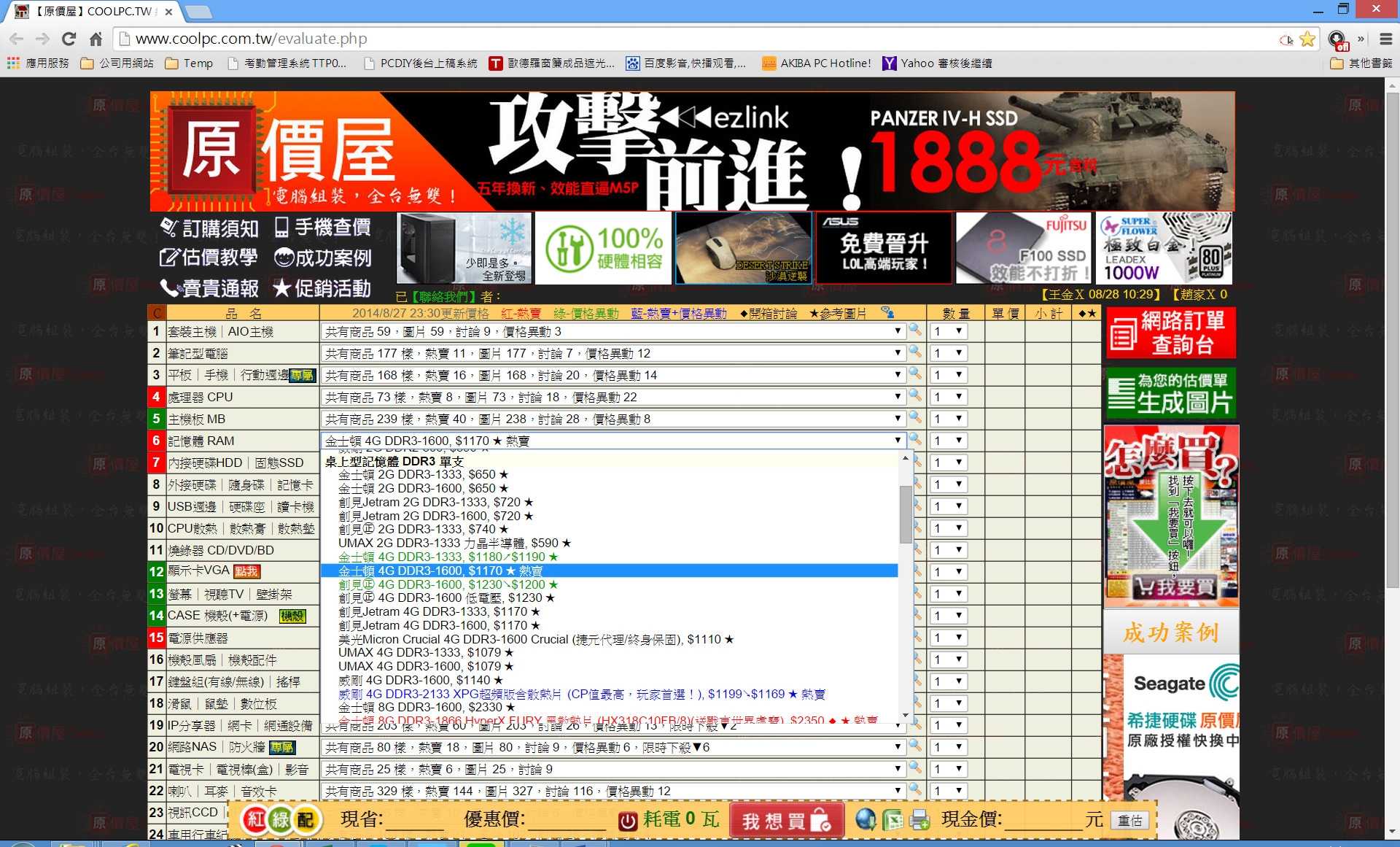
Task: Collapse the open 記憶體 RAM dropdown
Action: (613, 441)
